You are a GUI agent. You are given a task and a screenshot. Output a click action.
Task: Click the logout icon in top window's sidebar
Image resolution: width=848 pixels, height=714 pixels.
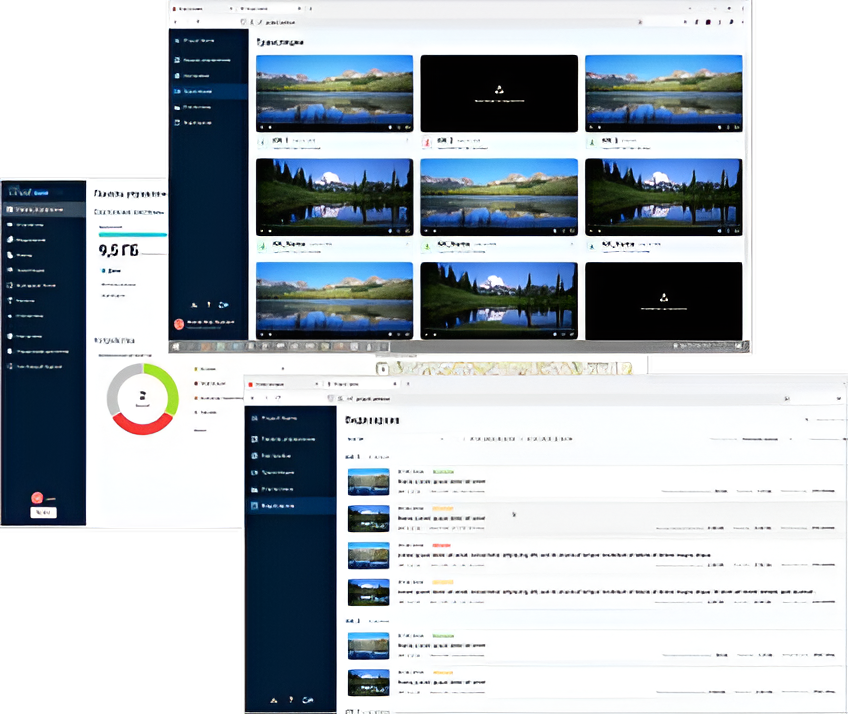(x=223, y=305)
